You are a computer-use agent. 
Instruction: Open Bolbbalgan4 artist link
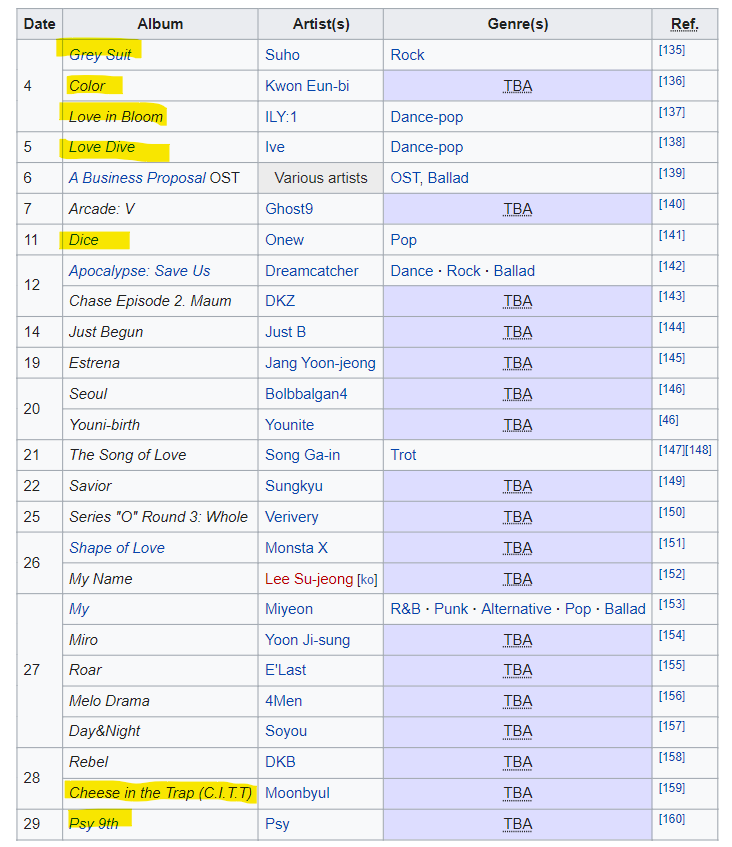306,394
